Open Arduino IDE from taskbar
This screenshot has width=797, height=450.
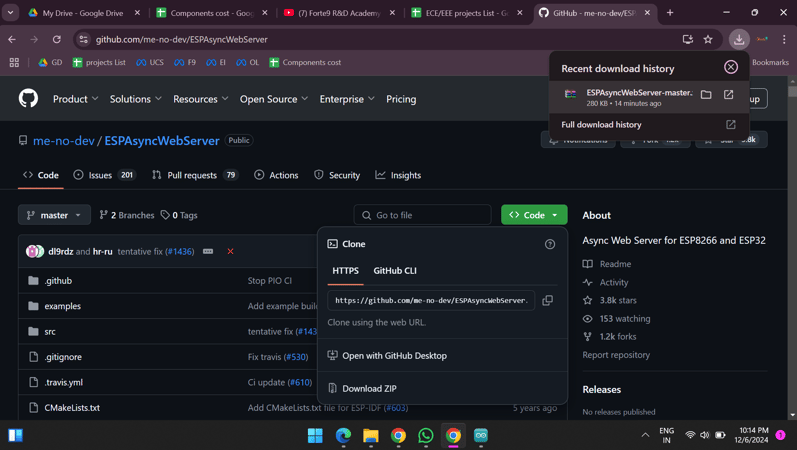tap(480, 436)
